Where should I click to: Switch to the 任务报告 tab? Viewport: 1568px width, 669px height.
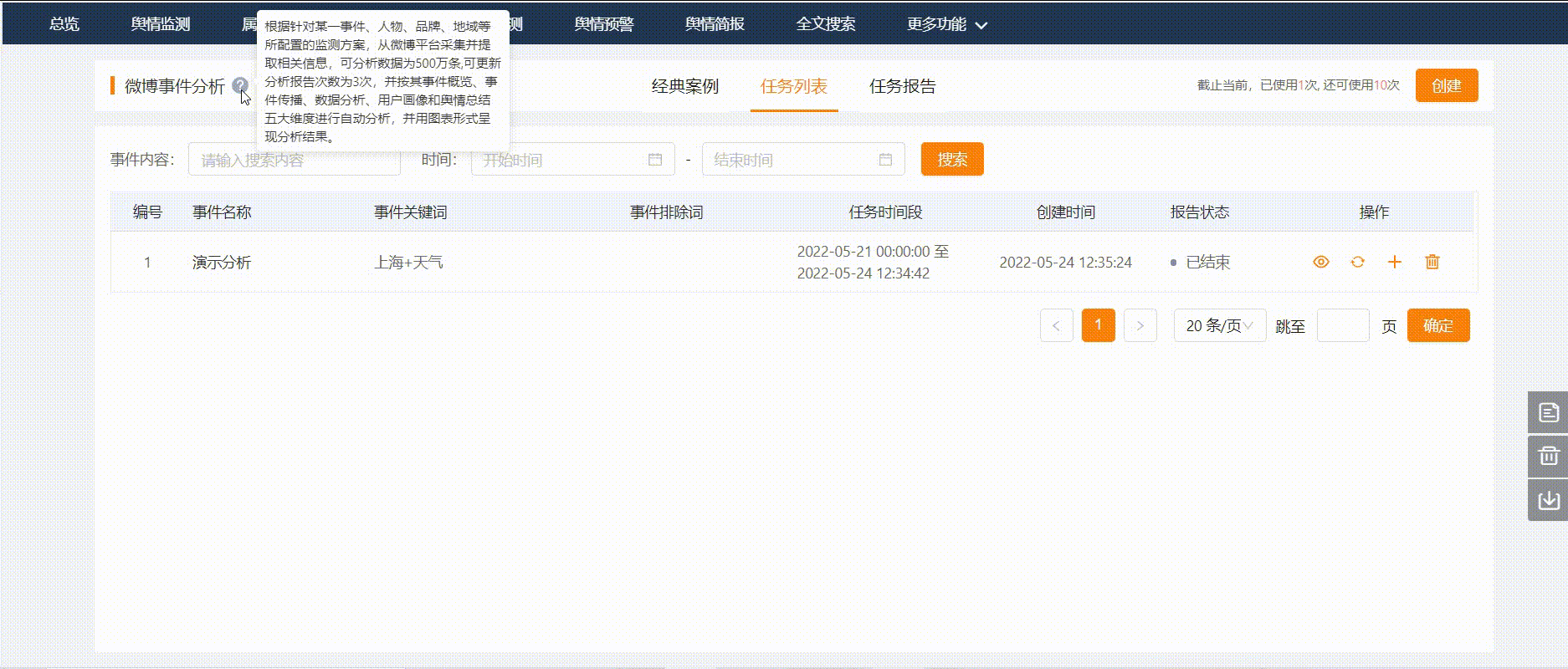903,86
